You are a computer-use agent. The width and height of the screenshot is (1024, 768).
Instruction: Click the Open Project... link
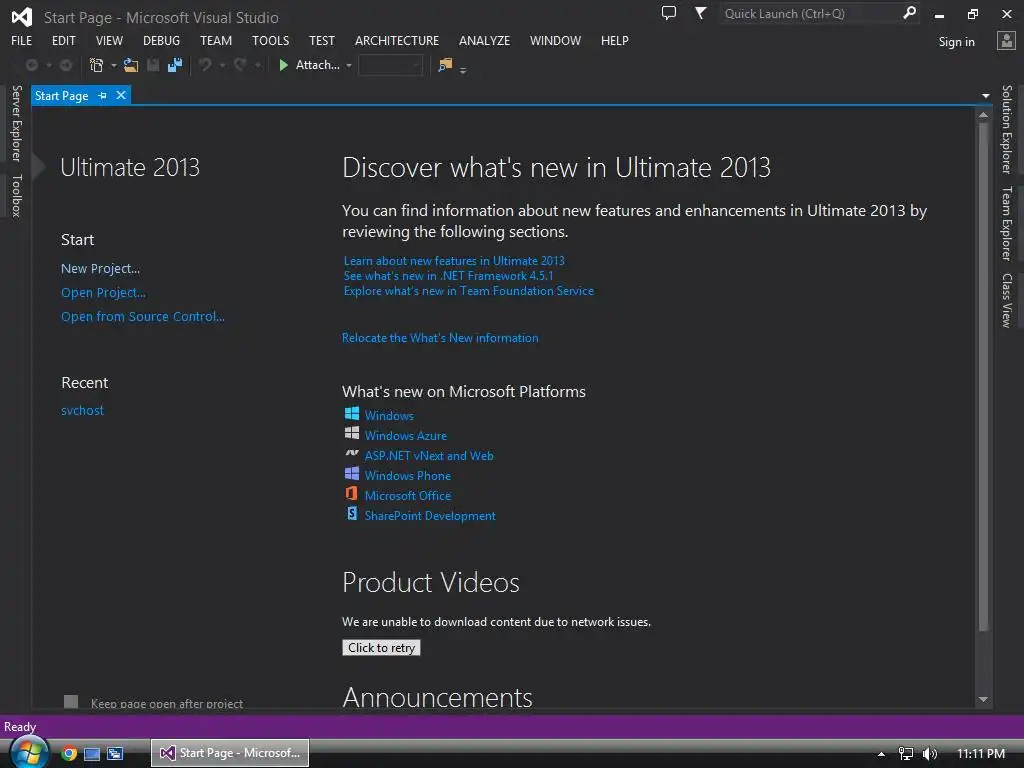coord(103,293)
